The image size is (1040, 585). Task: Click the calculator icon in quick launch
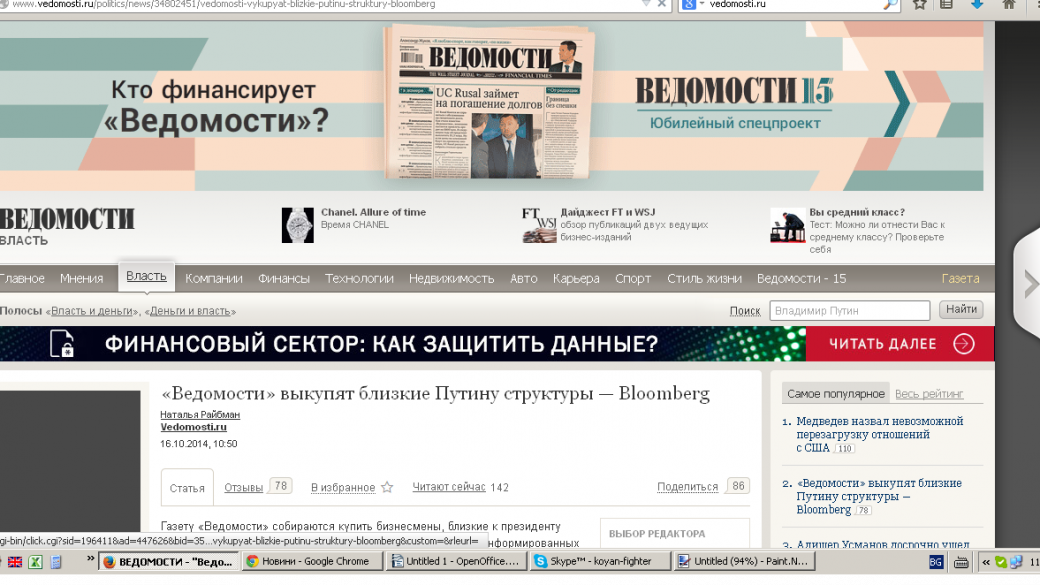point(56,562)
